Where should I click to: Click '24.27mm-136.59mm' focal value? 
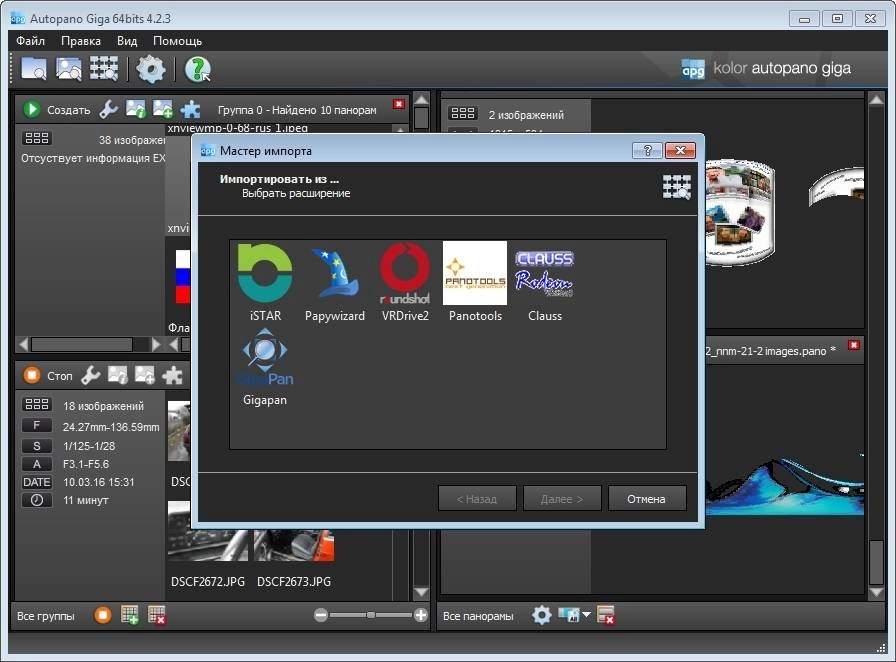click(x=111, y=427)
